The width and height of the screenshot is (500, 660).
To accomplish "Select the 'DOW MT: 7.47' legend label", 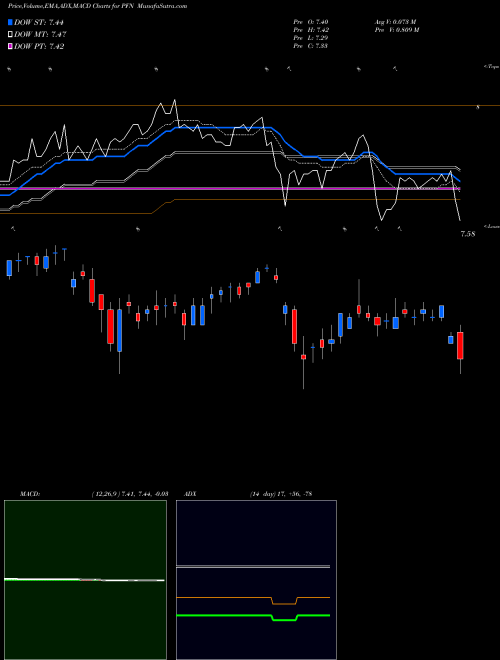I will point(40,35).
